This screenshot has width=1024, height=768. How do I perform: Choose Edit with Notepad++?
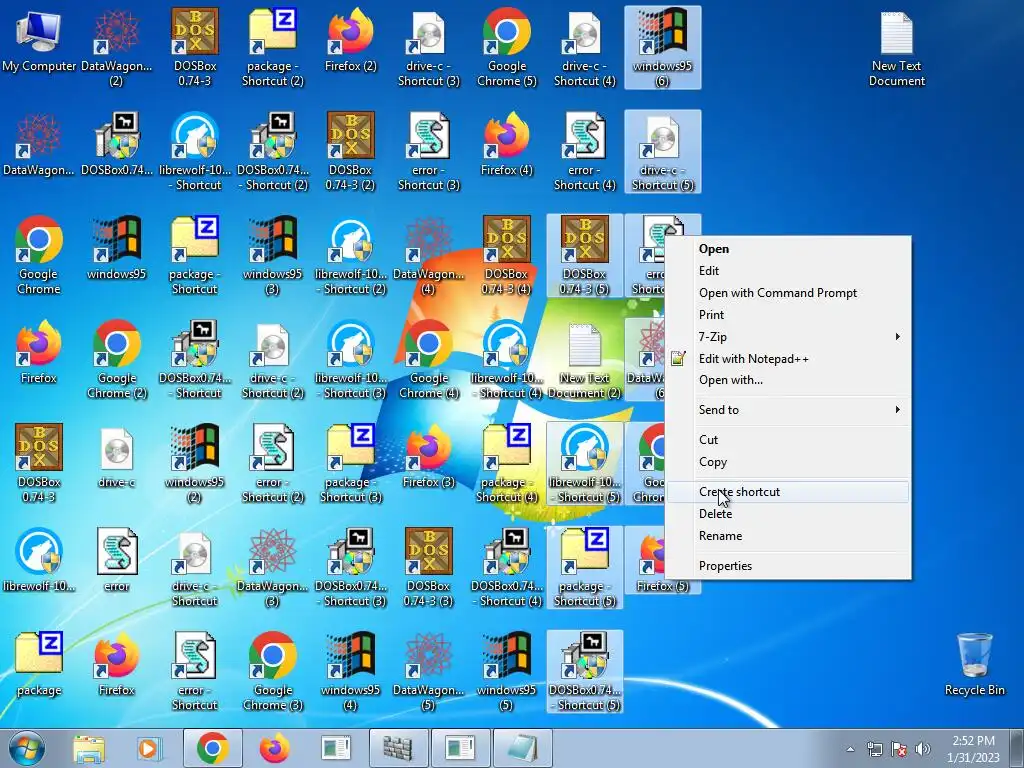click(x=788, y=359)
